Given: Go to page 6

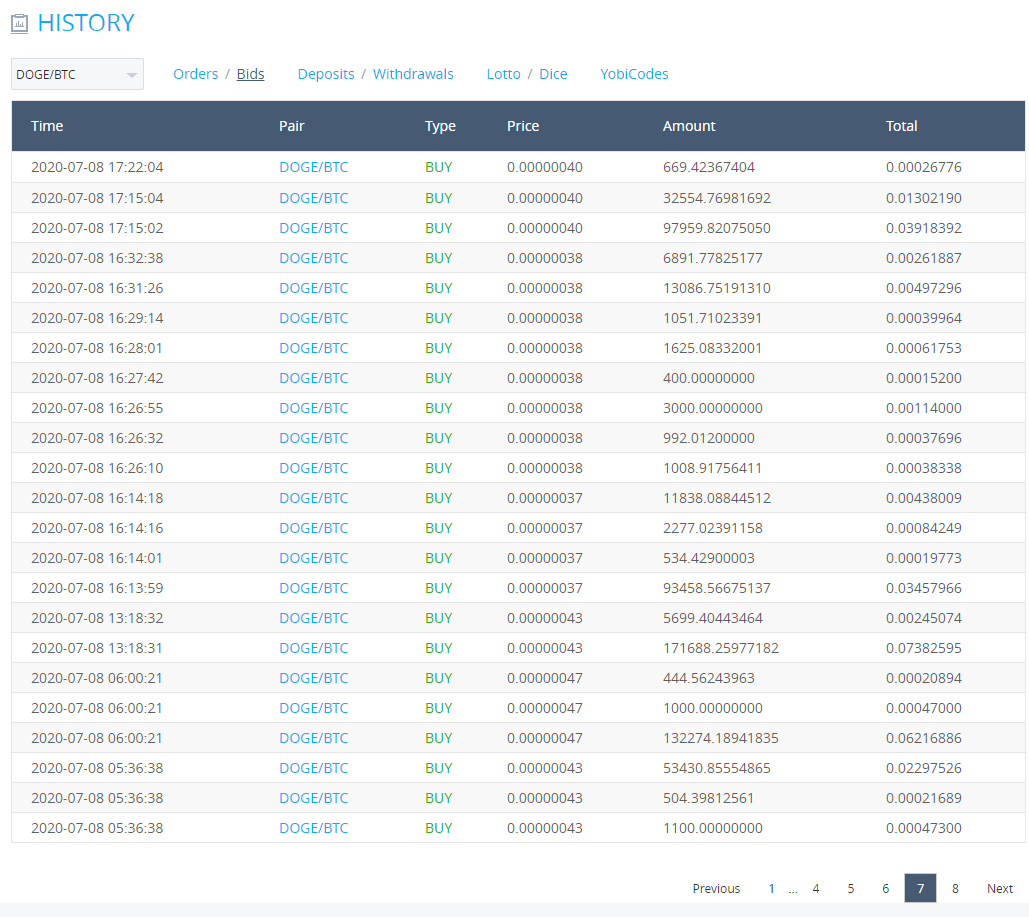Looking at the screenshot, I should (x=886, y=888).
